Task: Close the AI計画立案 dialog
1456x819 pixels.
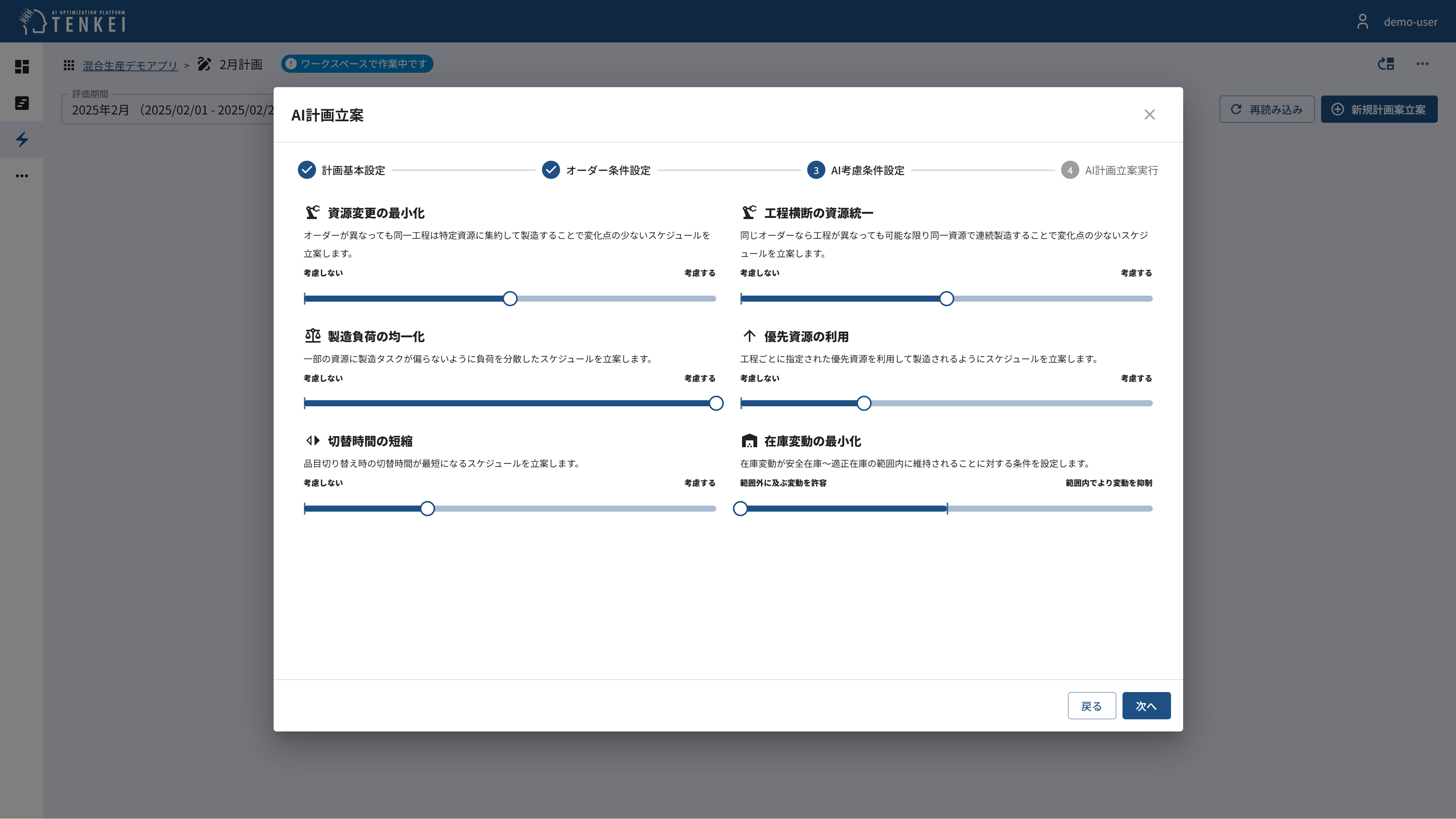Action: tap(1149, 115)
